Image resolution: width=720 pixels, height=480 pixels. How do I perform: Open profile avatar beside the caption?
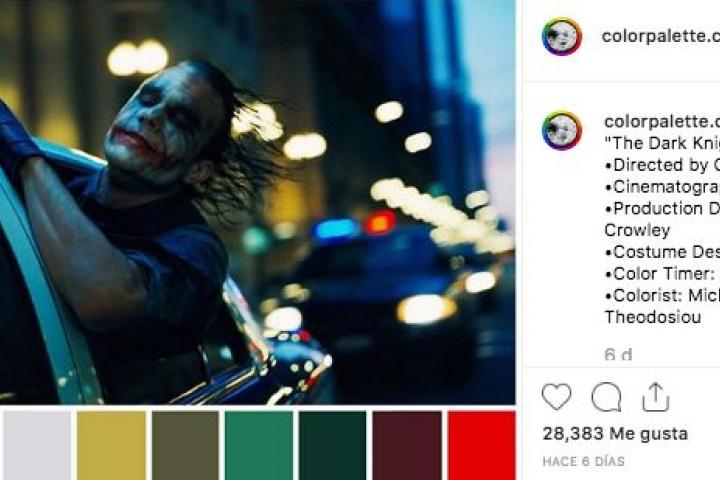[562, 130]
